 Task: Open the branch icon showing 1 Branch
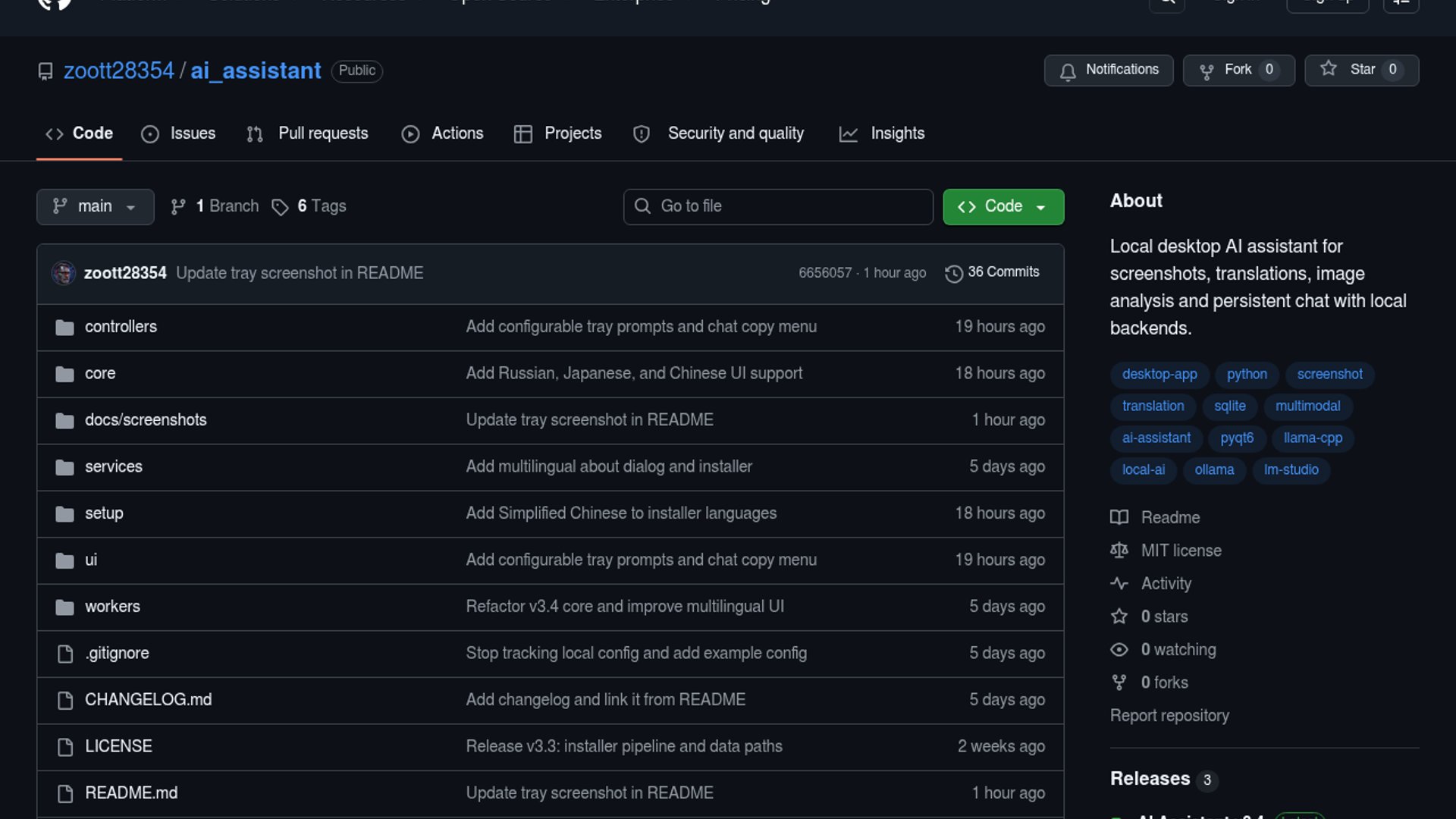[178, 207]
